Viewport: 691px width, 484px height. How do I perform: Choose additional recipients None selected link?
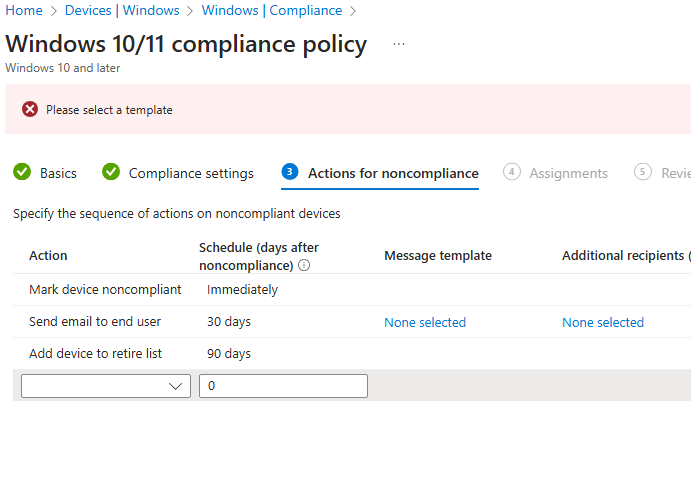point(603,322)
